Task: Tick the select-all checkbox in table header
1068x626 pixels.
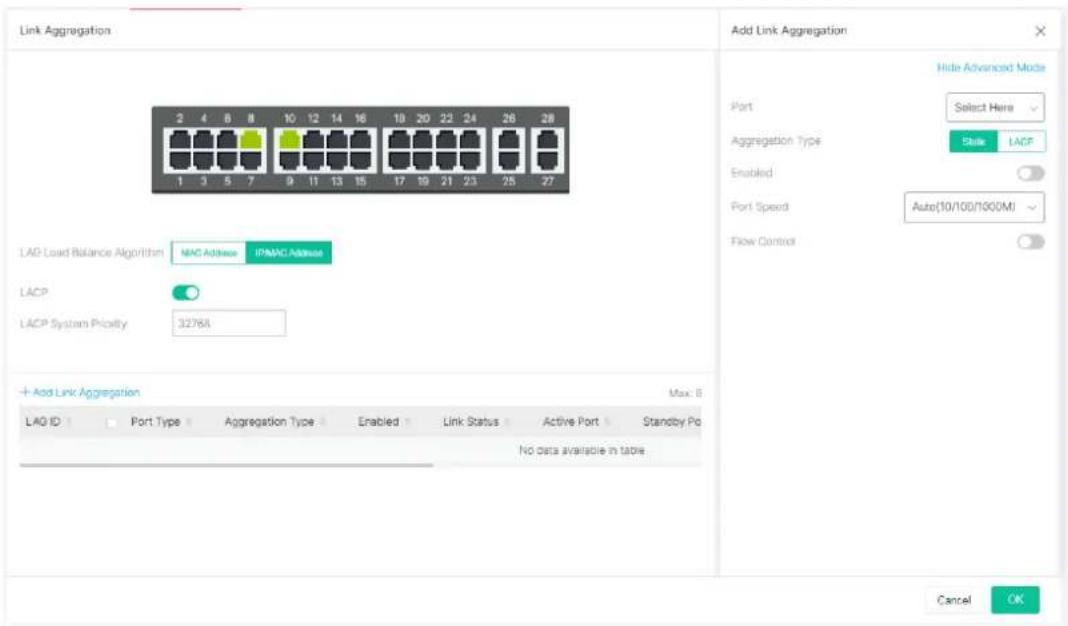Action: coord(111,423)
